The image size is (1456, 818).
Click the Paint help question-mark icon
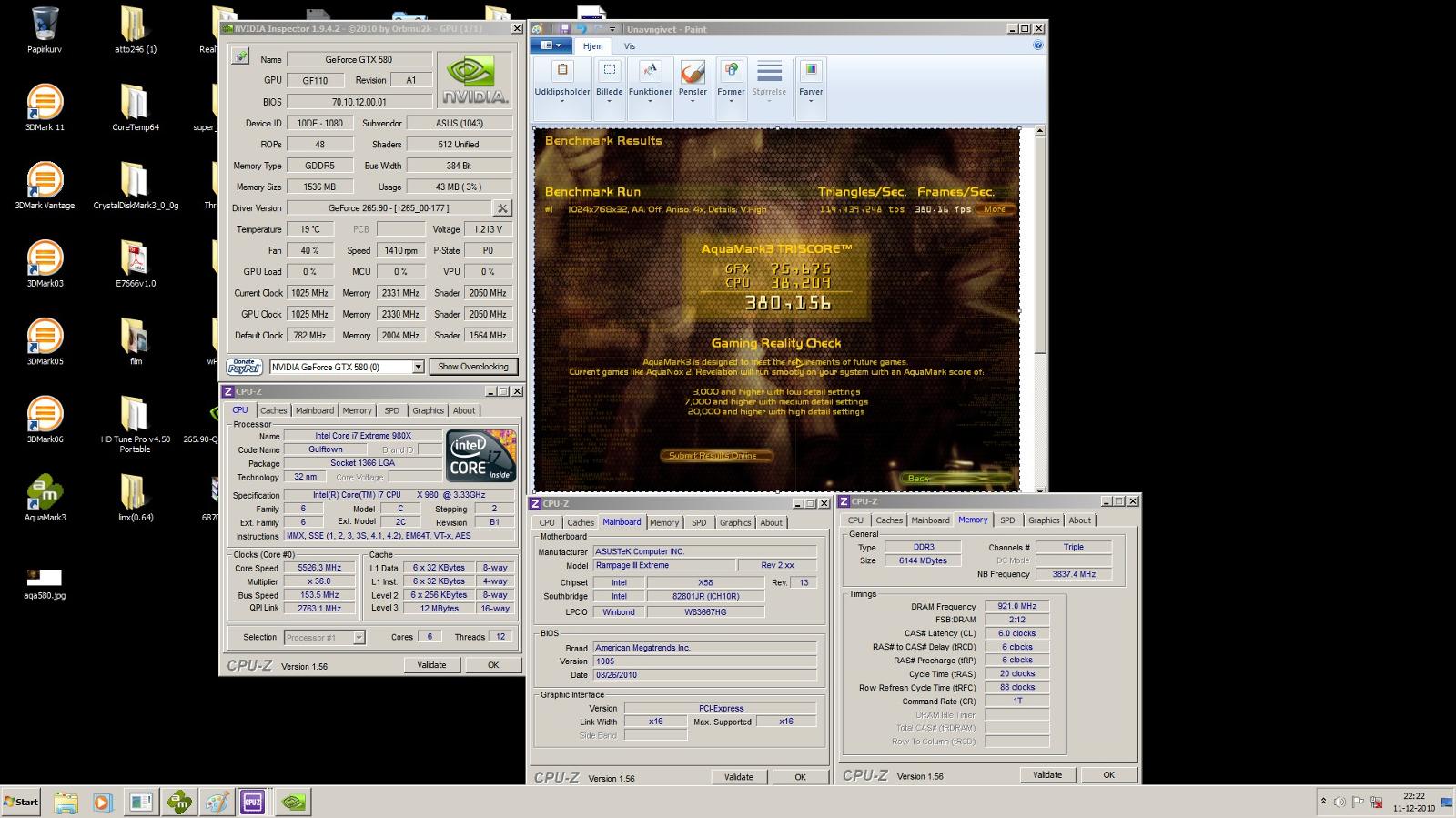[x=1037, y=45]
